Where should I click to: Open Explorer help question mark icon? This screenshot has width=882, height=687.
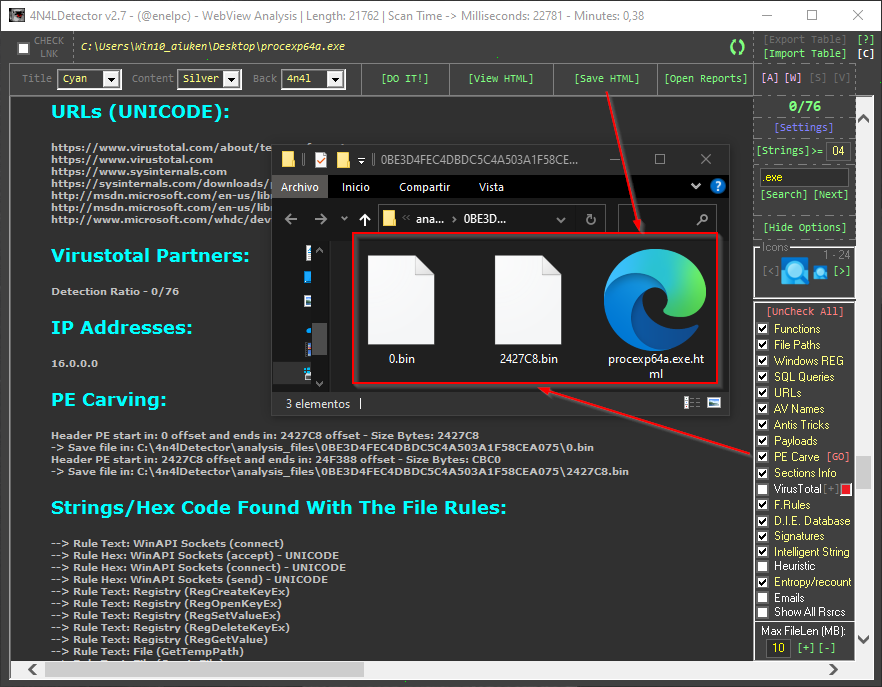(718, 186)
